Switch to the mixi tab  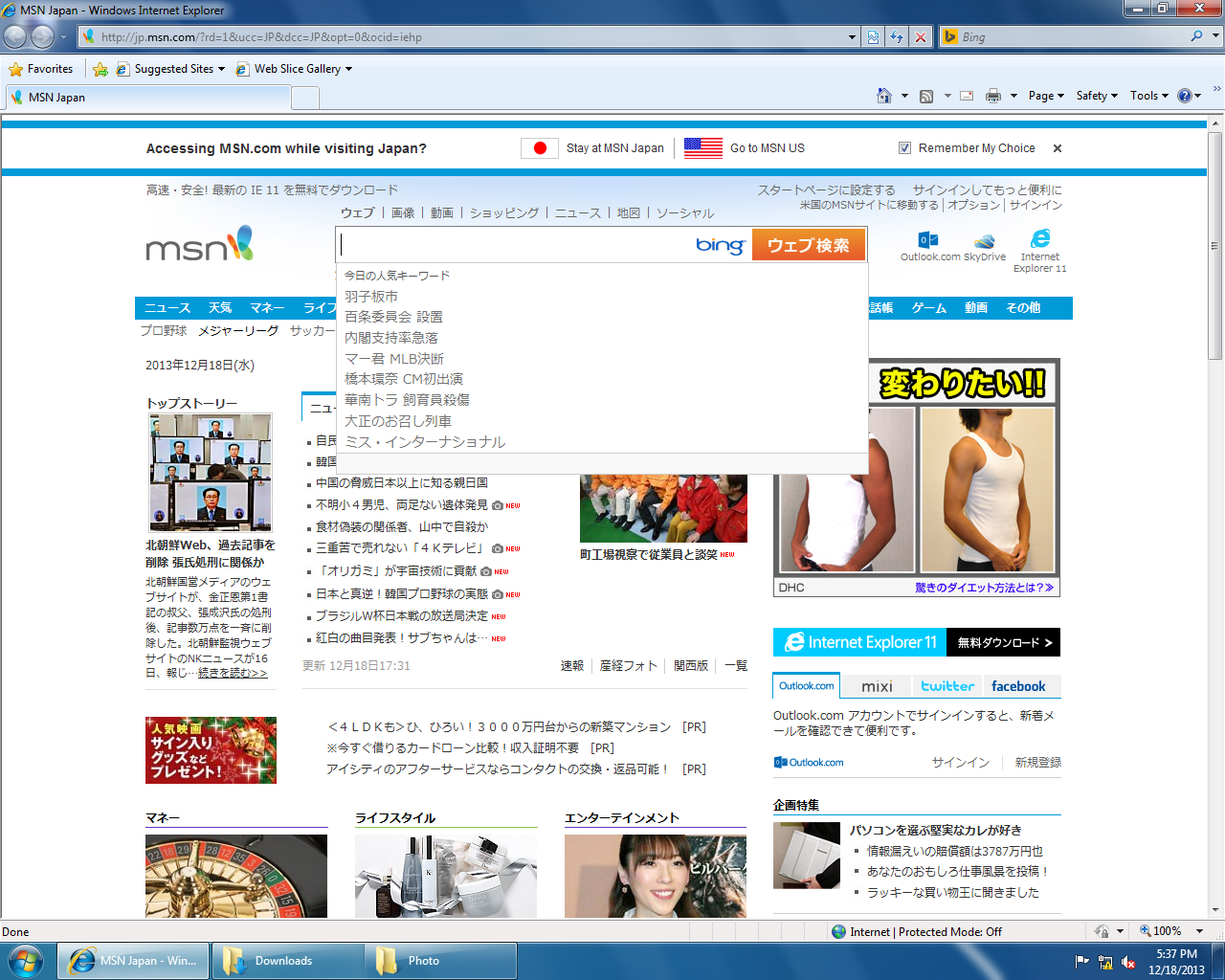(877, 686)
